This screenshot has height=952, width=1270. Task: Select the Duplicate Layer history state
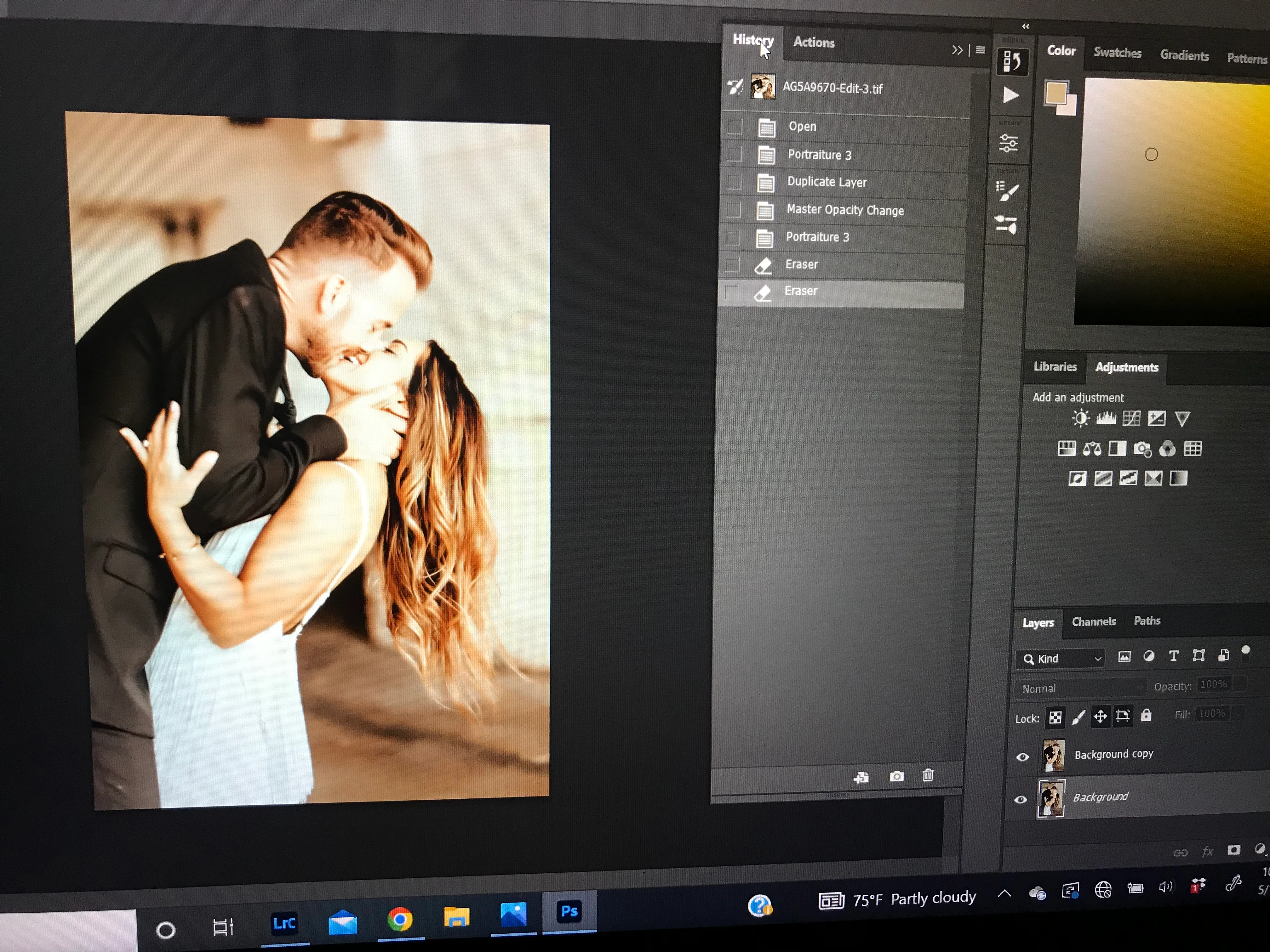[826, 182]
